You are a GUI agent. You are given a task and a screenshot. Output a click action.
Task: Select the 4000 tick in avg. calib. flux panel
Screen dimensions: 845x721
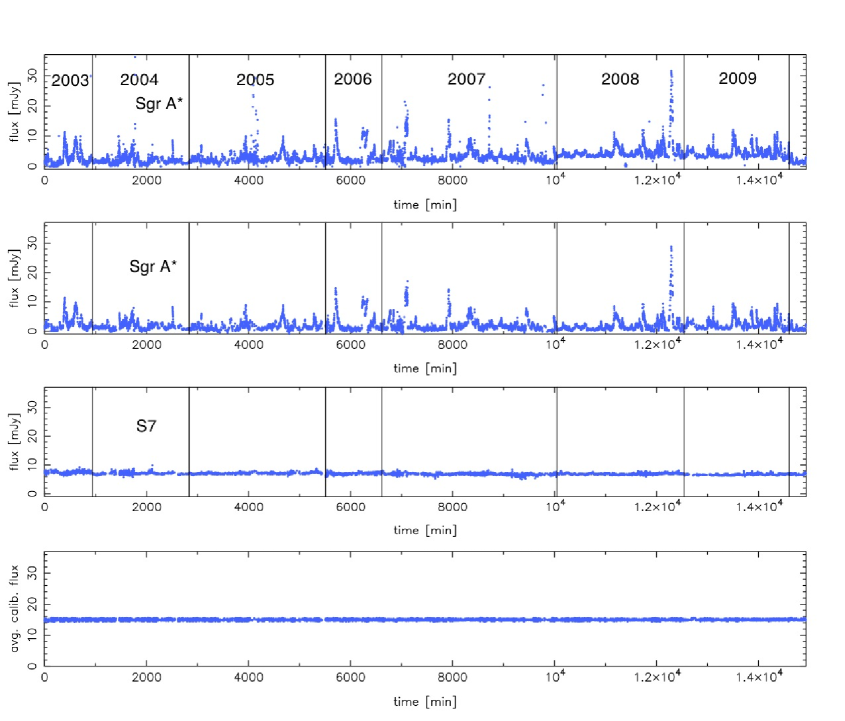coord(248,677)
